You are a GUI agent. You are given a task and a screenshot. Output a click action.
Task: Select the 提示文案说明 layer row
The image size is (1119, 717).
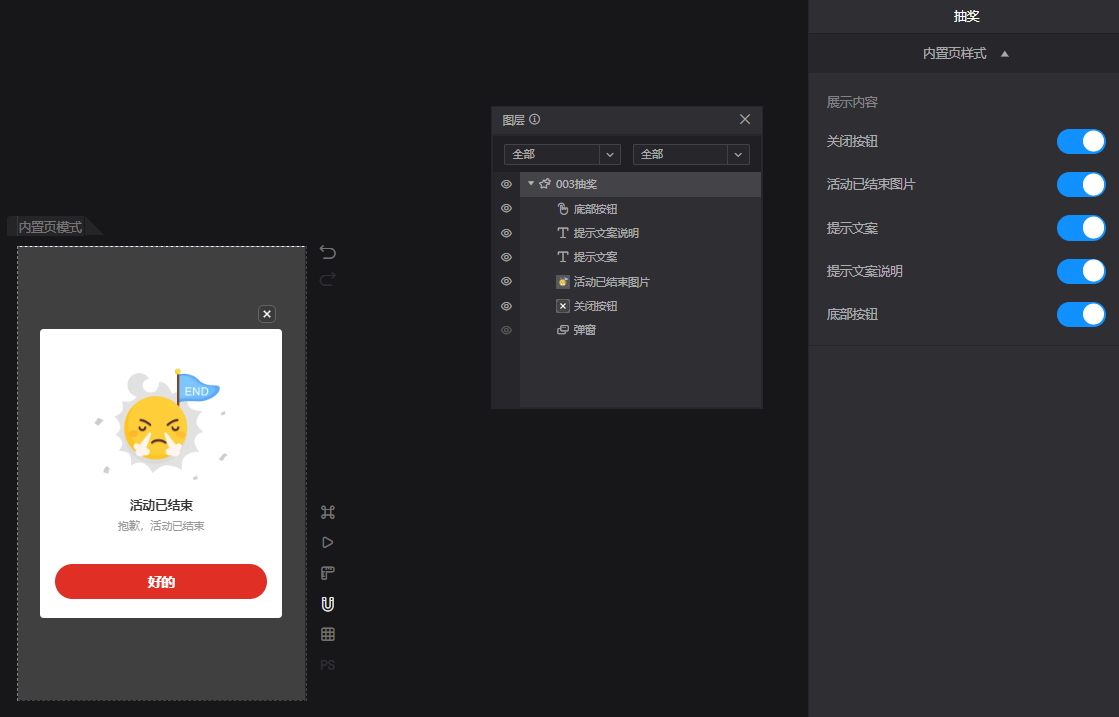pos(640,233)
